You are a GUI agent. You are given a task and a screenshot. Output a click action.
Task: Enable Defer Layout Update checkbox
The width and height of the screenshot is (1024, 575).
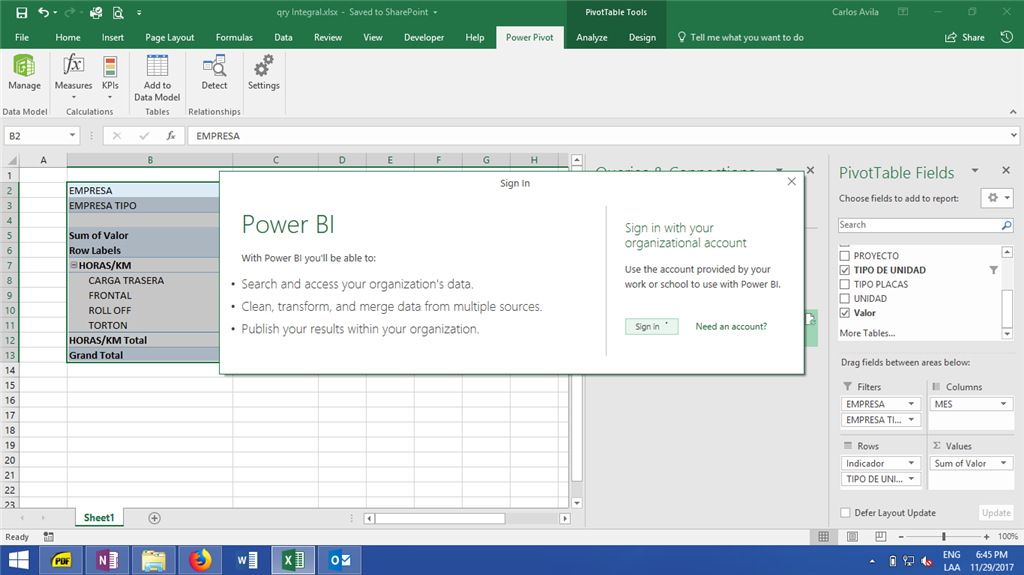tap(845, 513)
